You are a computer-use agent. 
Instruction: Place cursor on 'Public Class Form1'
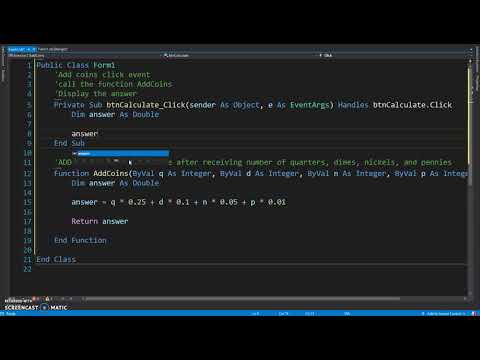pos(76,65)
